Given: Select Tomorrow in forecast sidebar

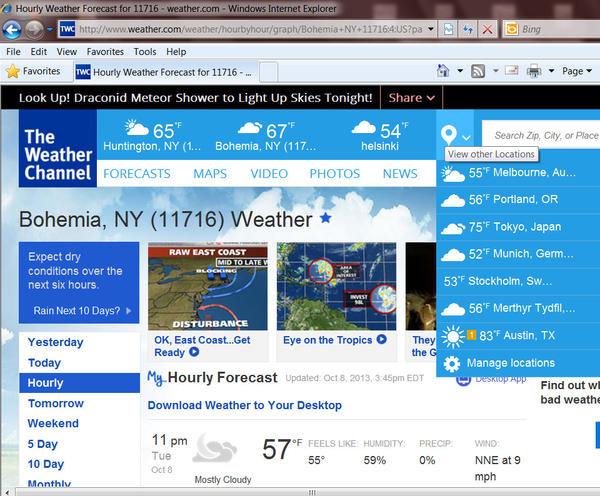Looking at the screenshot, I should 56,403.
